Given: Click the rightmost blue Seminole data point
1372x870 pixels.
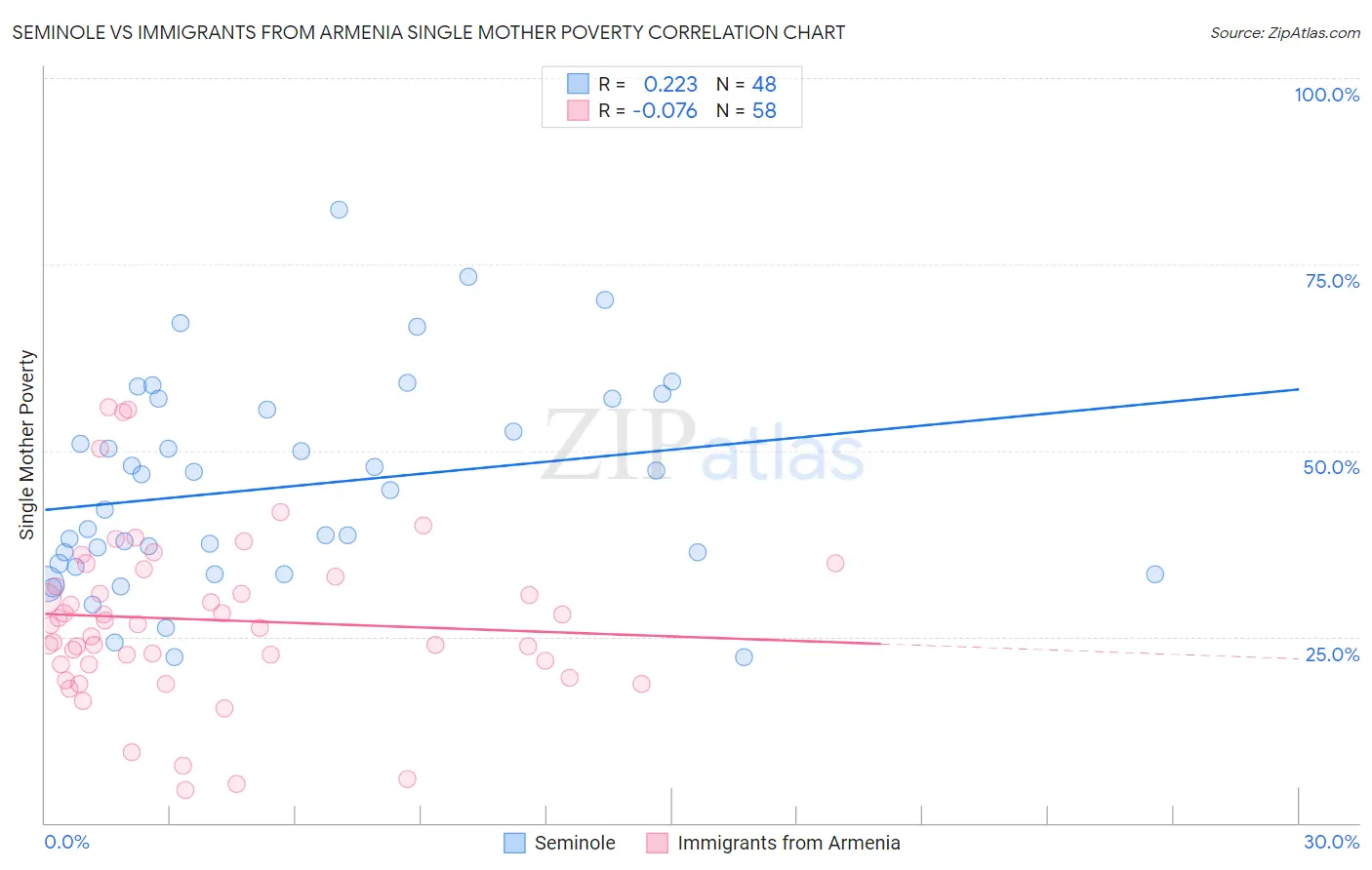Looking at the screenshot, I should [x=1154, y=574].
